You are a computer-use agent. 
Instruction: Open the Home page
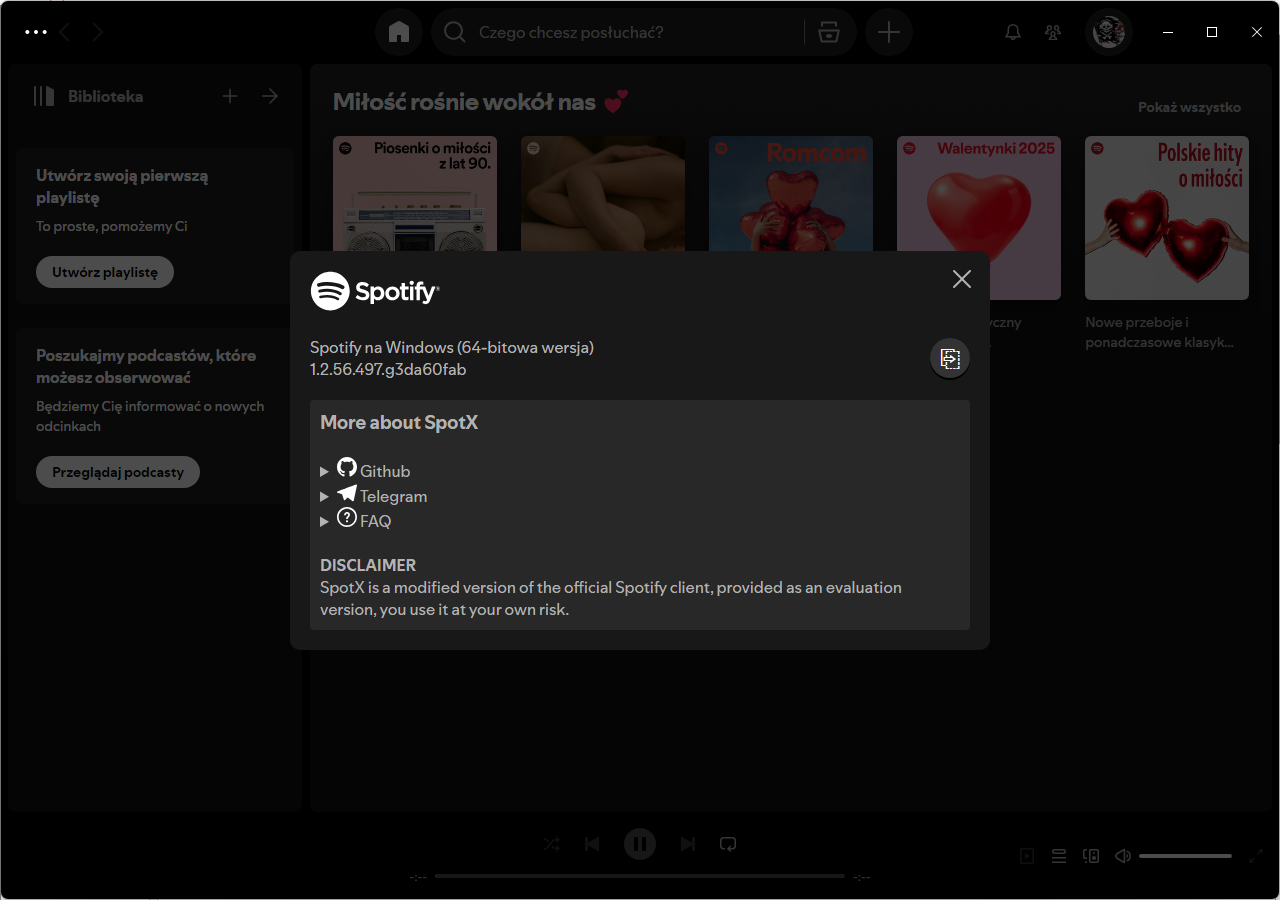pyautogui.click(x=399, y=32)
